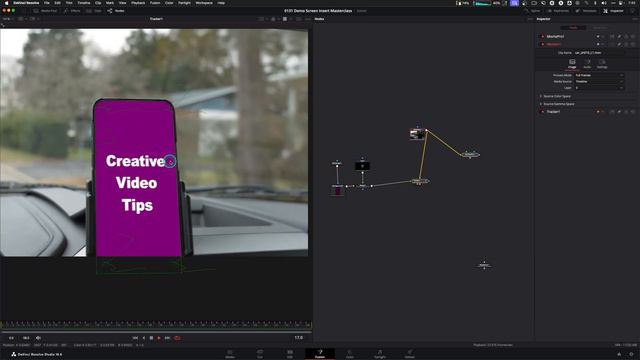Select the Modifiers tab in Inspector
640x360 pixels.
pyautogui.click(x=600, y=28)
